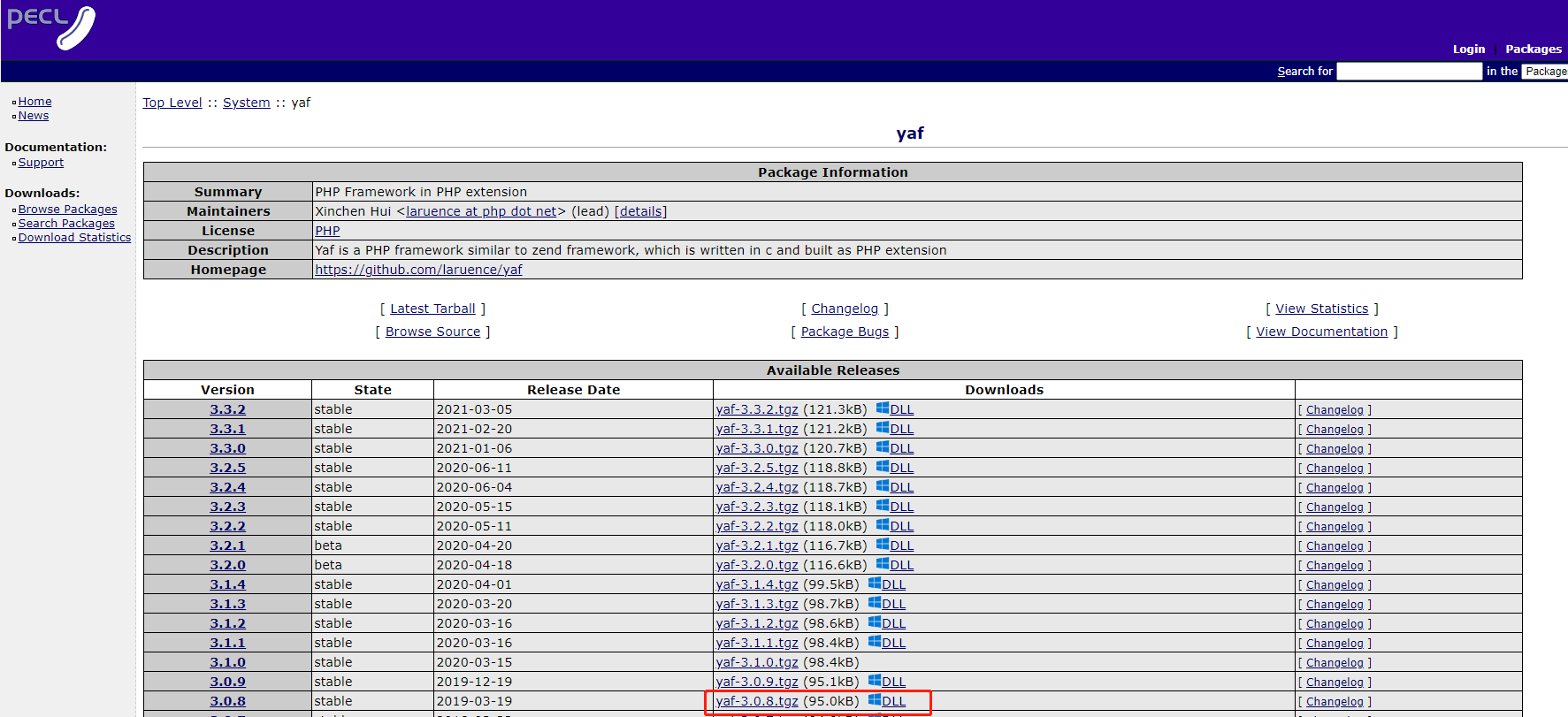Open Download Statistics in the sidebar

tap(74, 238)
